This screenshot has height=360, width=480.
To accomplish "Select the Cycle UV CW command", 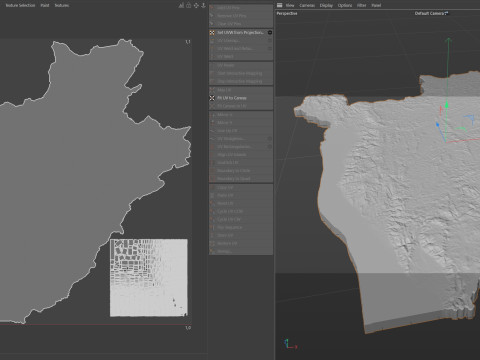I will pyautogui.click(x=241, y=219).
